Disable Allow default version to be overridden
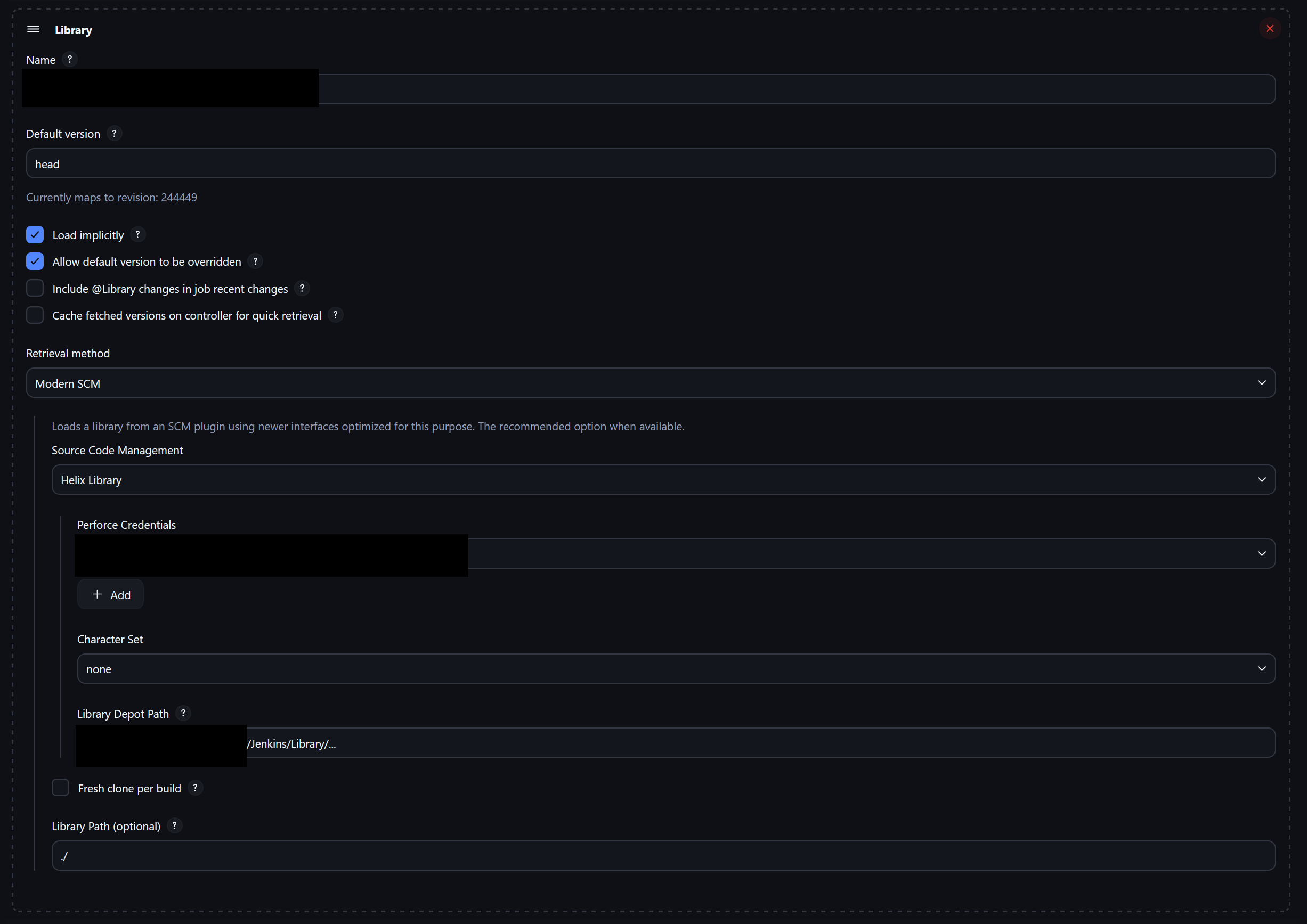1307x924 pixels. coord(35,261)
